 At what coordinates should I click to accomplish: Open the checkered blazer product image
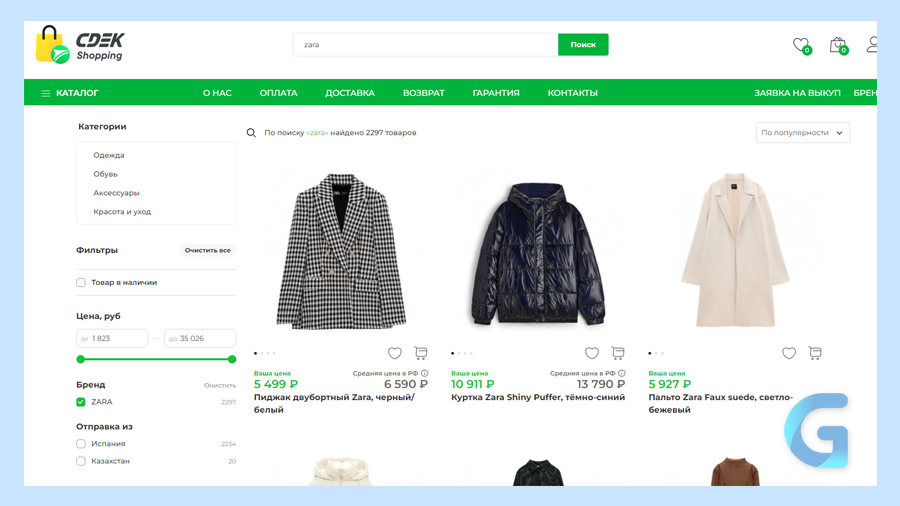point(342,251)
